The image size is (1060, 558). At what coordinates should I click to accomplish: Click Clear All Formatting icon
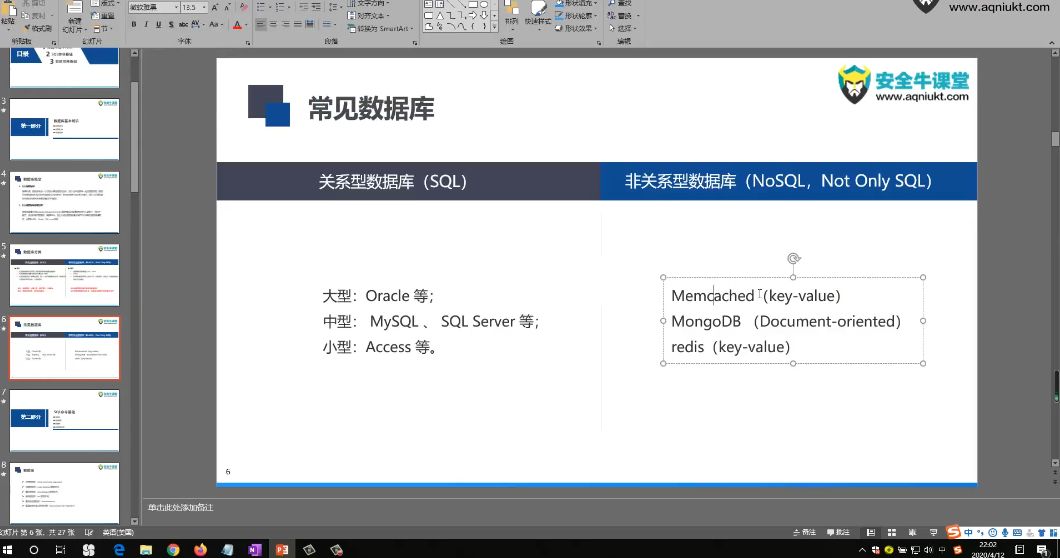pyautogui.click(x=243, y=7)
